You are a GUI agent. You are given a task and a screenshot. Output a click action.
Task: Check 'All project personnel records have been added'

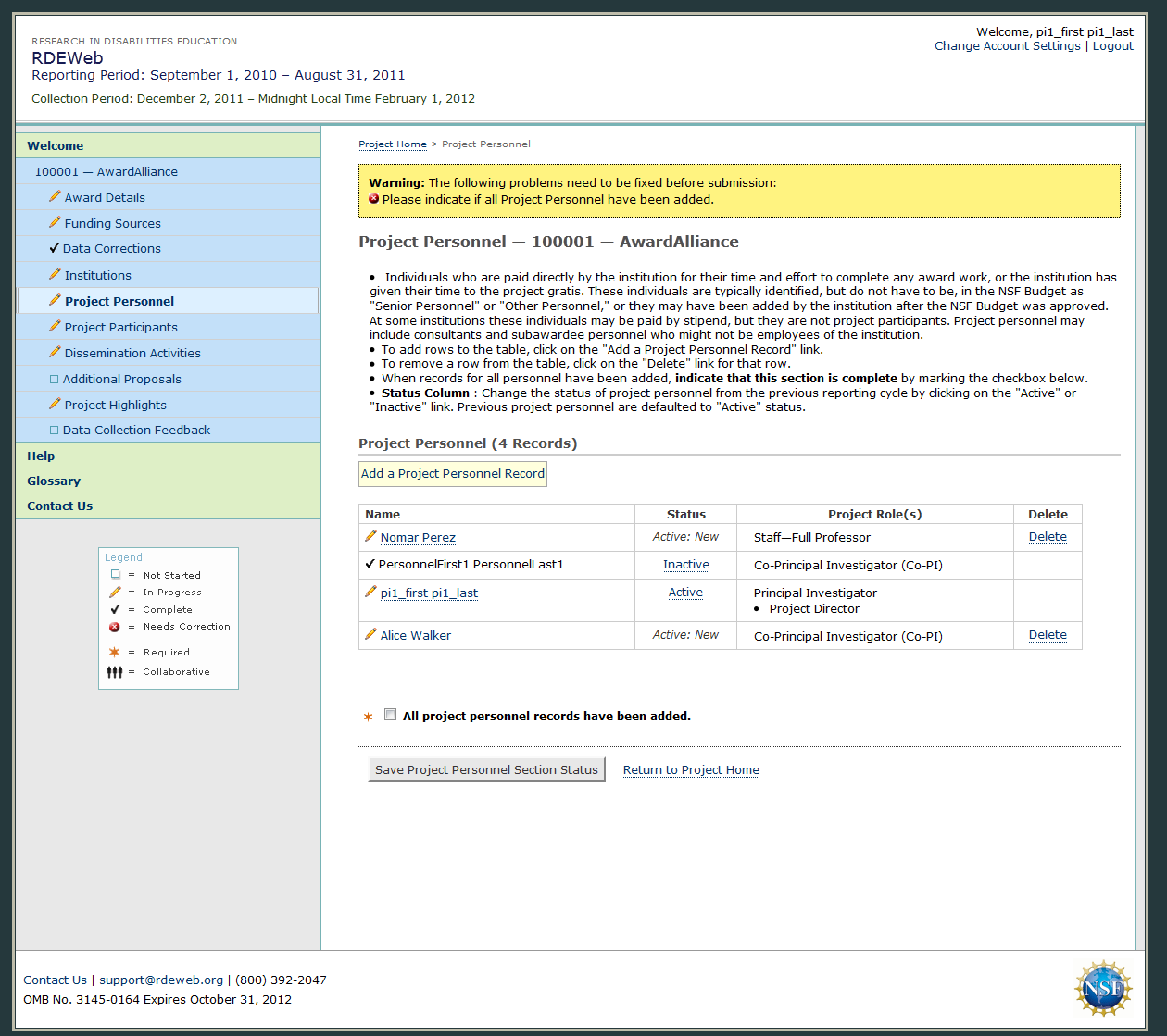click(x=391, y=715)
